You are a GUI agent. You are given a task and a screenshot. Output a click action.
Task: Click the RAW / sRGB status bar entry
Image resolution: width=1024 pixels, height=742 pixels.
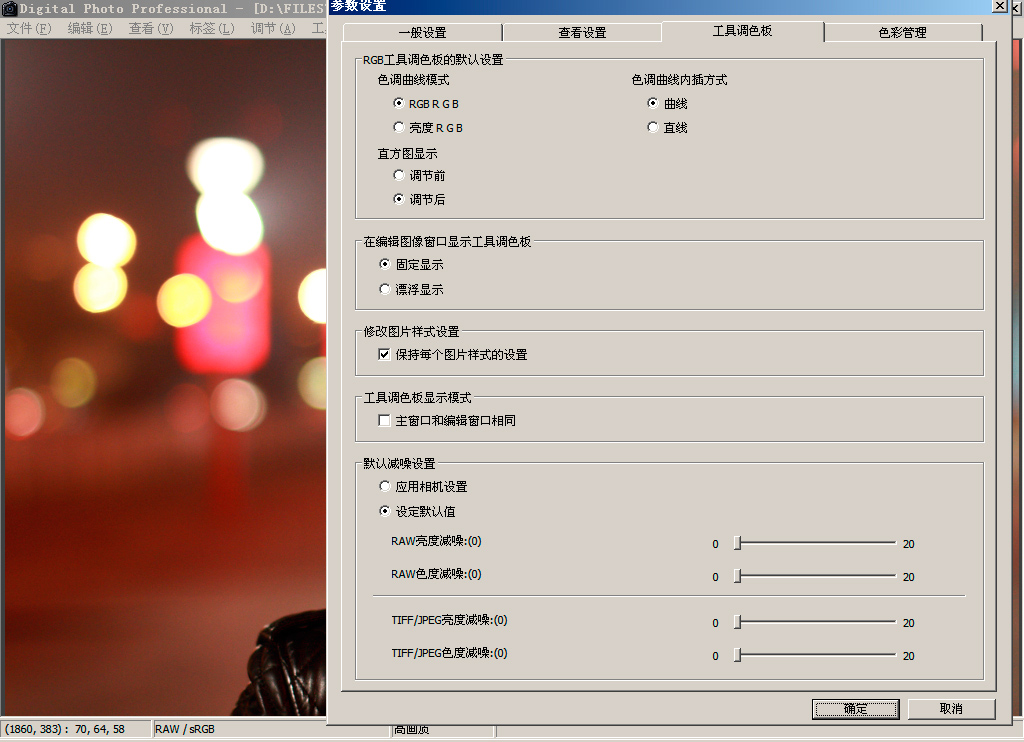click(x=185, y=729)
